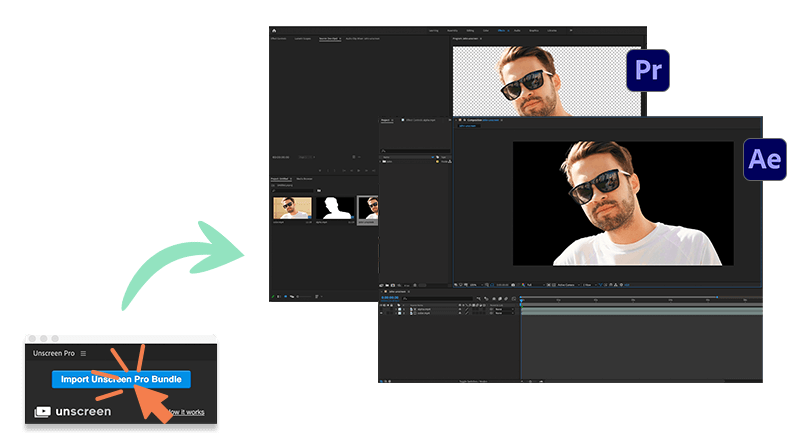Click the Unscreen logo icon
Viewport: 800px width, 448px height.
43,411
